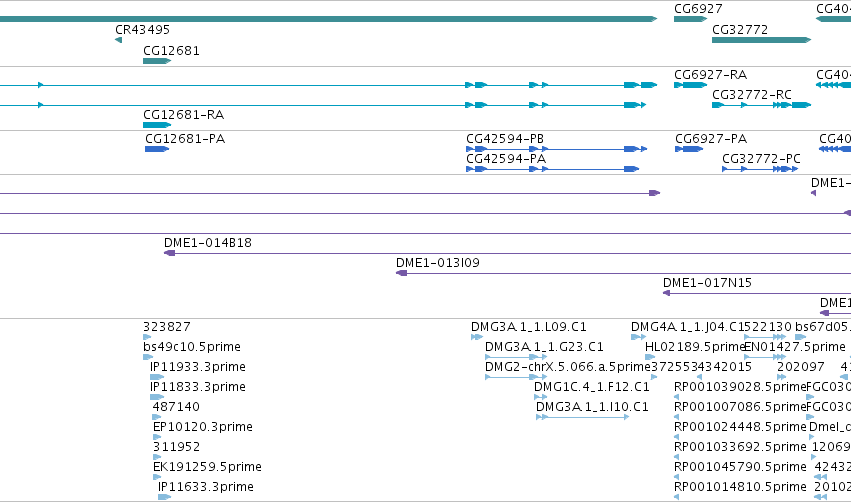Select the DME1-017N15 clone label
The height and width of the screenshot is (502, 851).
pyautogui.click(x=707, y=283)
